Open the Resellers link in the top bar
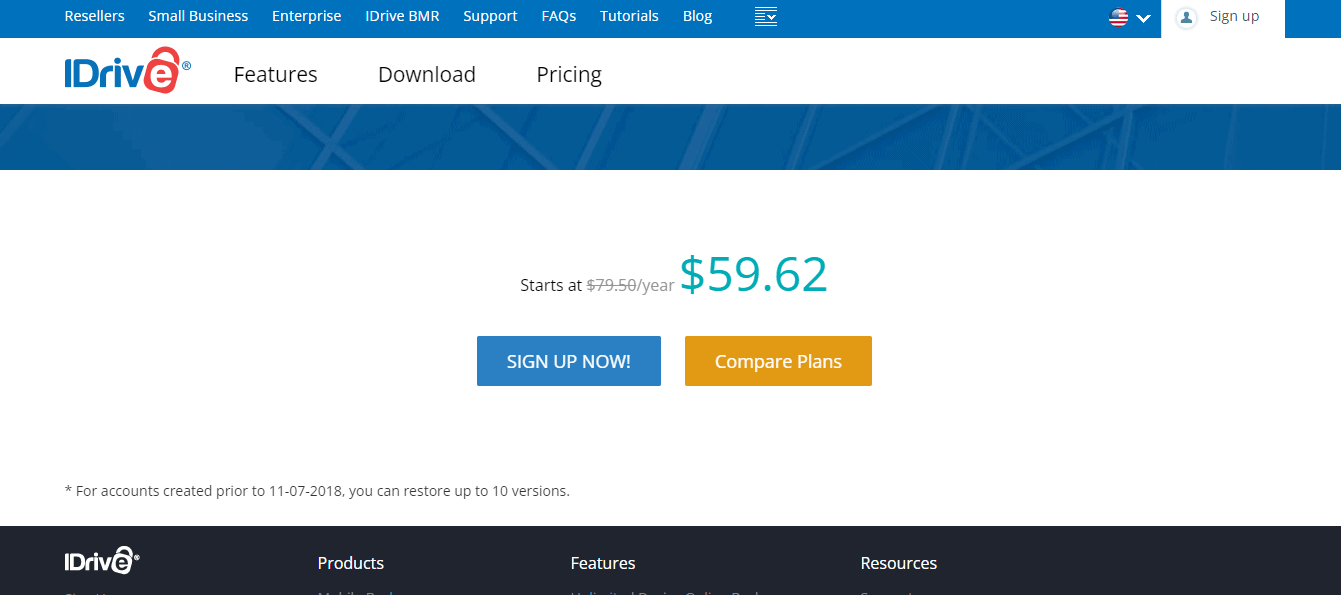1341x595 pixels. click(x=94, y=15)
